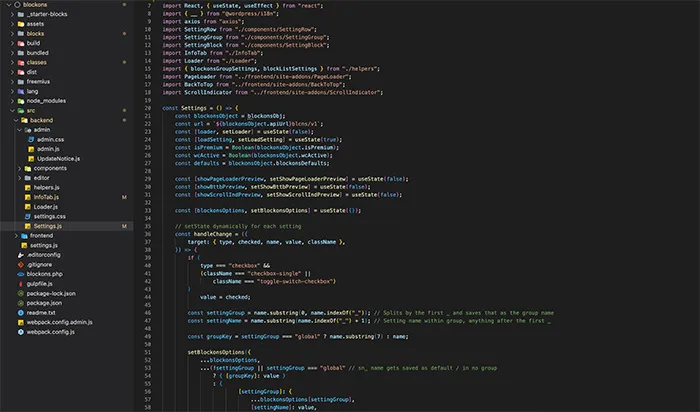
Task: Collapse the blockons root folder chevron
Action: click(x=8, y=4)
